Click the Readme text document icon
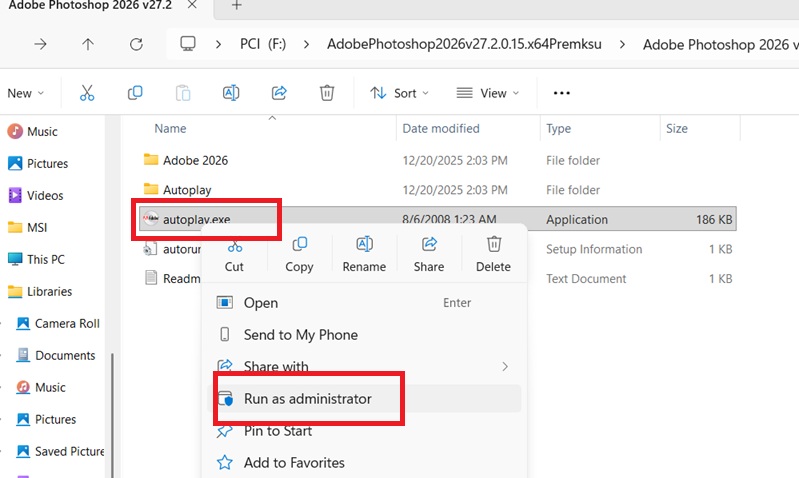 tap(151, 278)
